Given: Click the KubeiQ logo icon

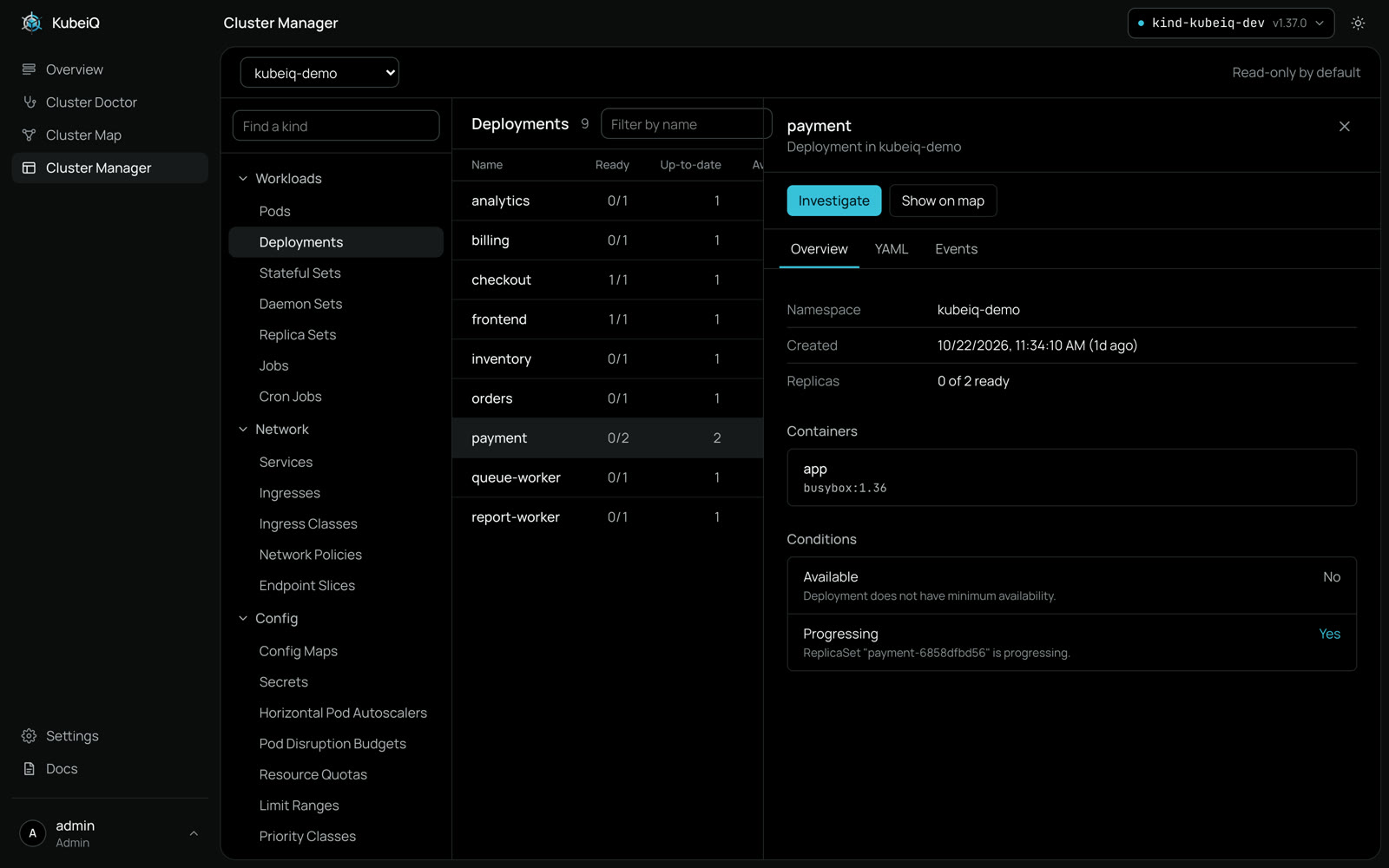Looking at the screenshot, I should point(32,23).
